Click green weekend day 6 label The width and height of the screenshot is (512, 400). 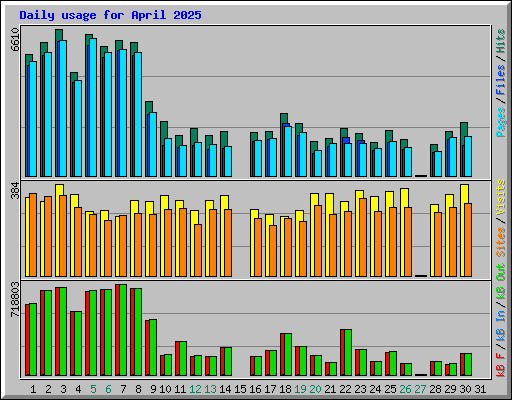pyautogui.click(x=108, y=389)
